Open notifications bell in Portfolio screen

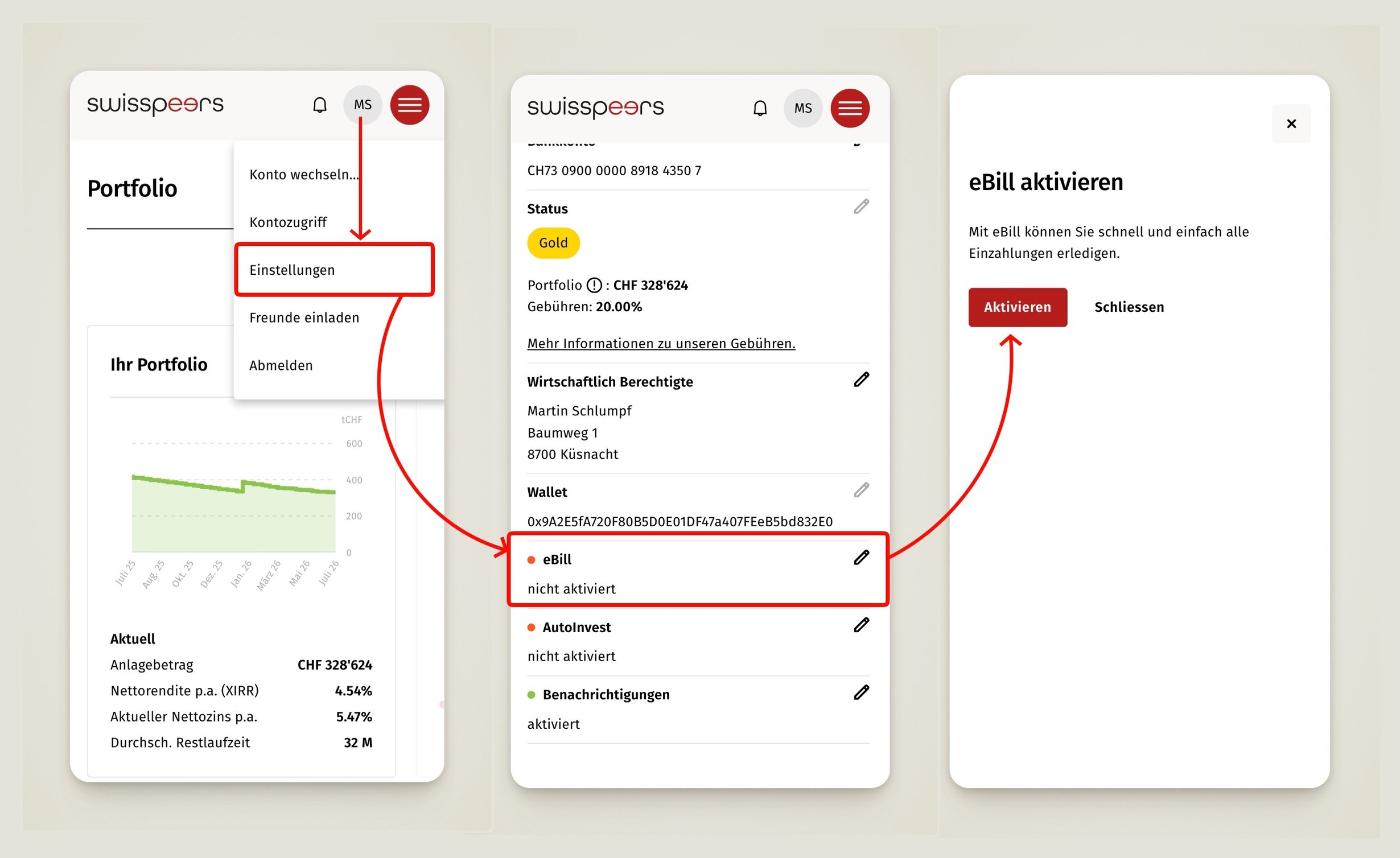320,105
